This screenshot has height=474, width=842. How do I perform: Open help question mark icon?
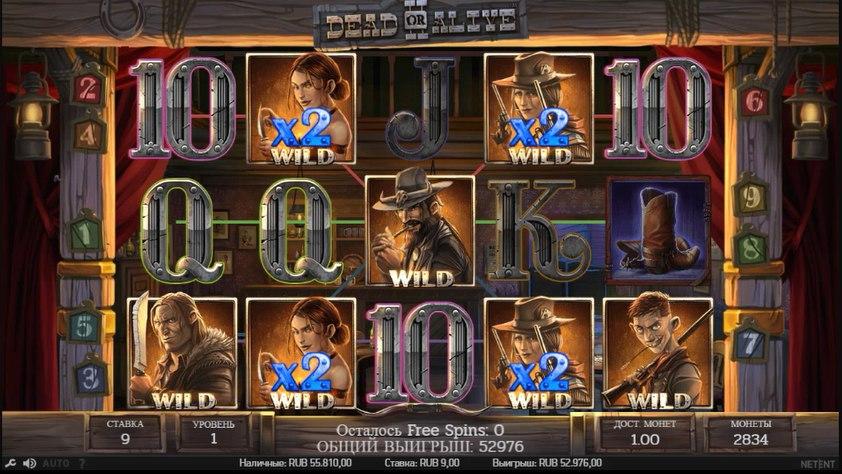click(x=82, y=463)
